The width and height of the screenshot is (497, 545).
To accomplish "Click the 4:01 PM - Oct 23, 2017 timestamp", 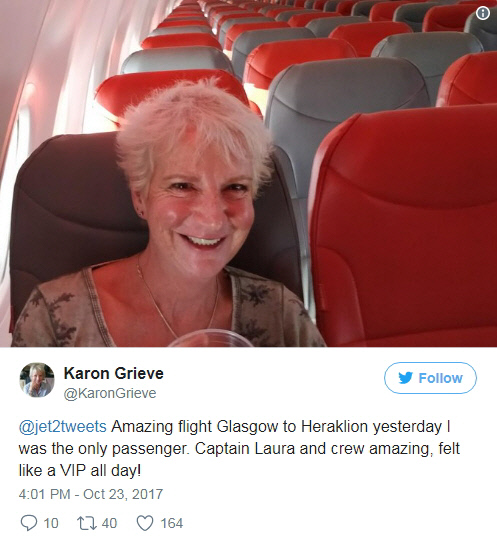I will tap(91, 494).
